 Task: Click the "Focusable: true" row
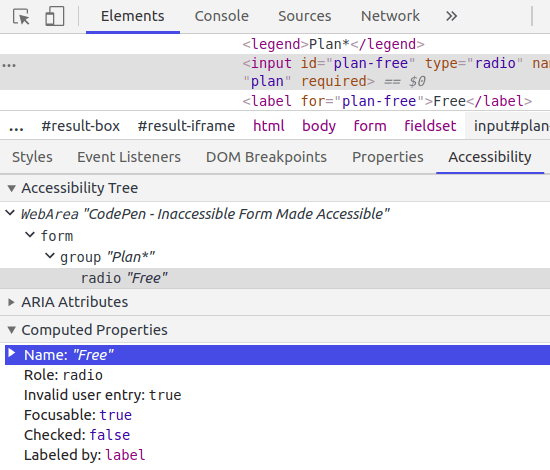78,415
